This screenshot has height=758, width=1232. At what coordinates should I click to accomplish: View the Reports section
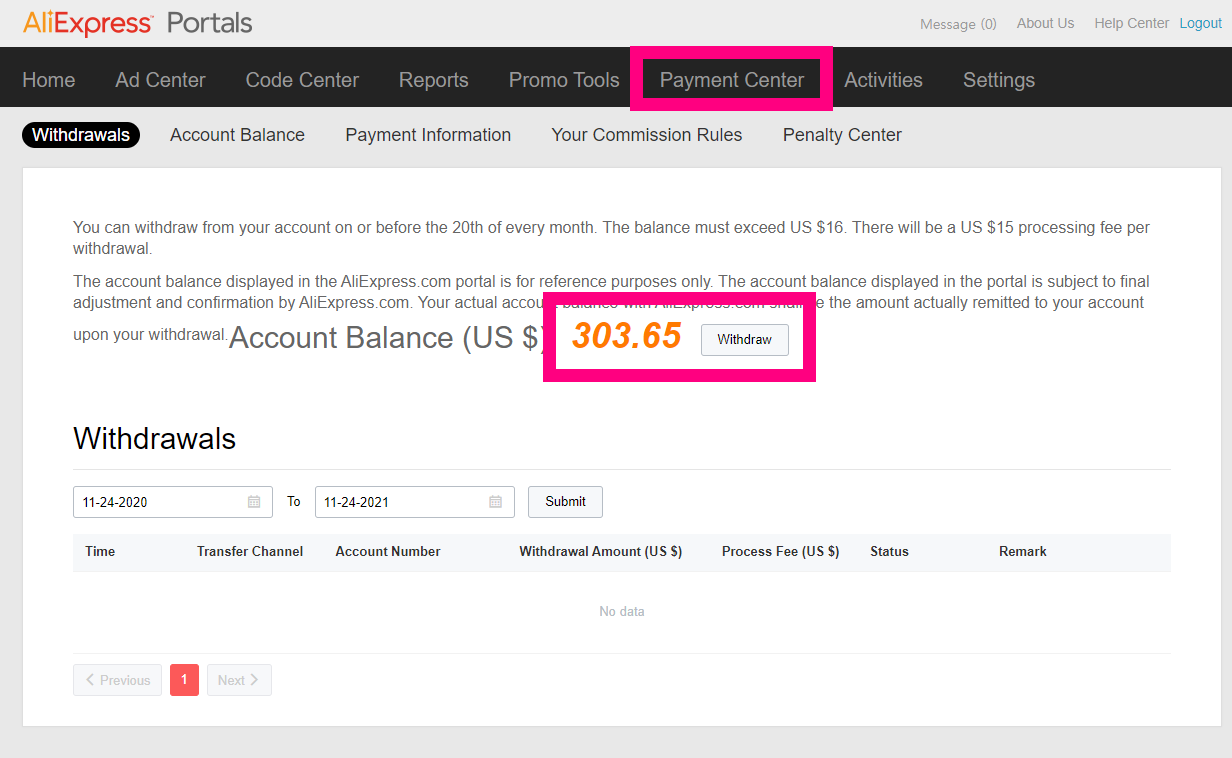tap(434, 80)
